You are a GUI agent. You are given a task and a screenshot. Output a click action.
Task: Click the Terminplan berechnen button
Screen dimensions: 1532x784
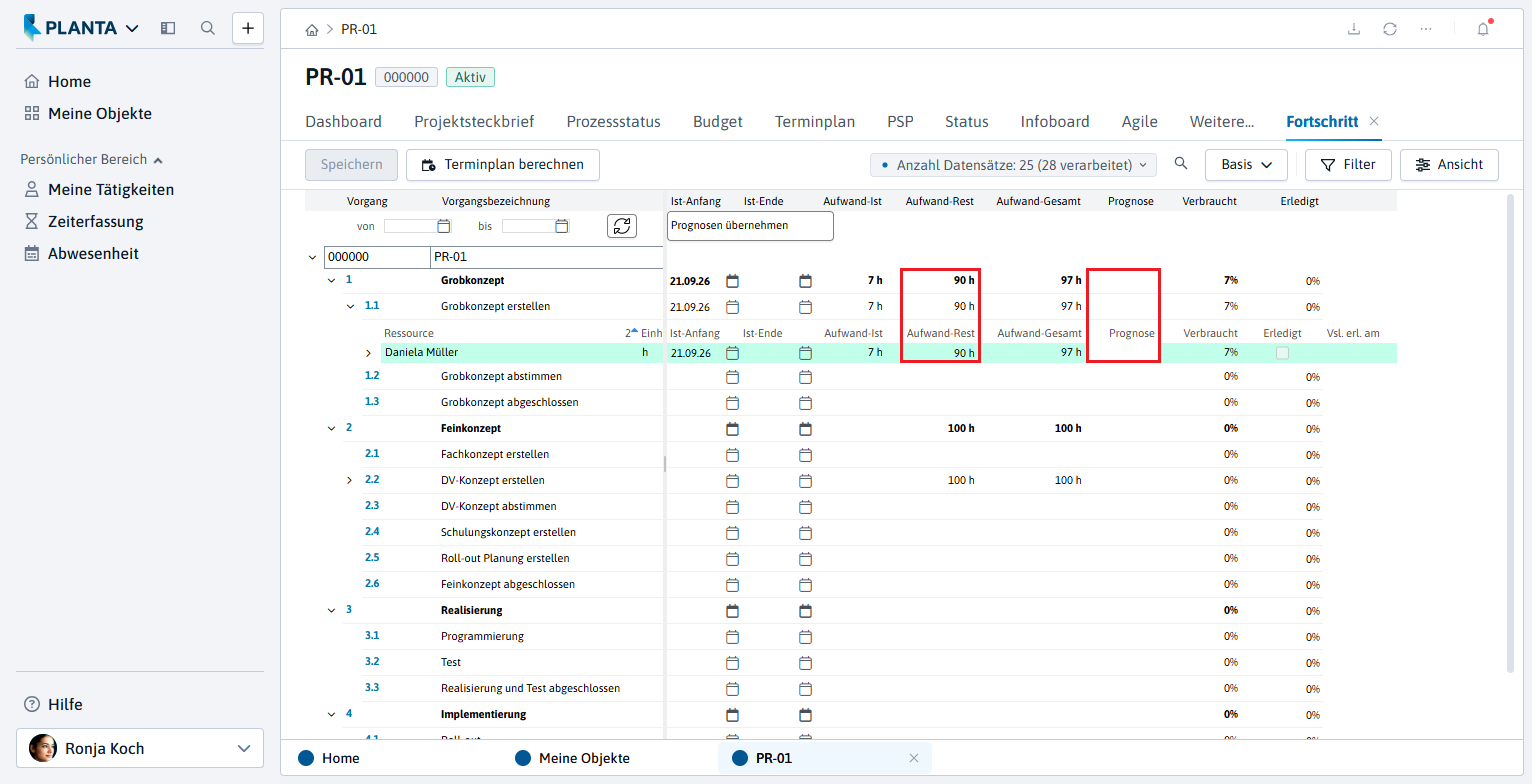click(x=502, y=165)
